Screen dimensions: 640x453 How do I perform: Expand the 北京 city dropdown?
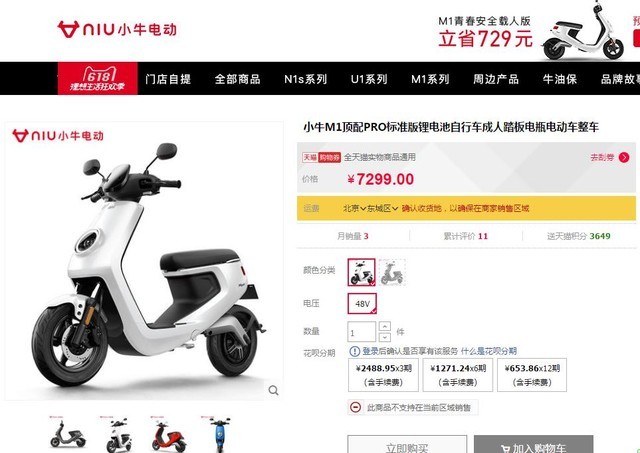tap(354, 209)
